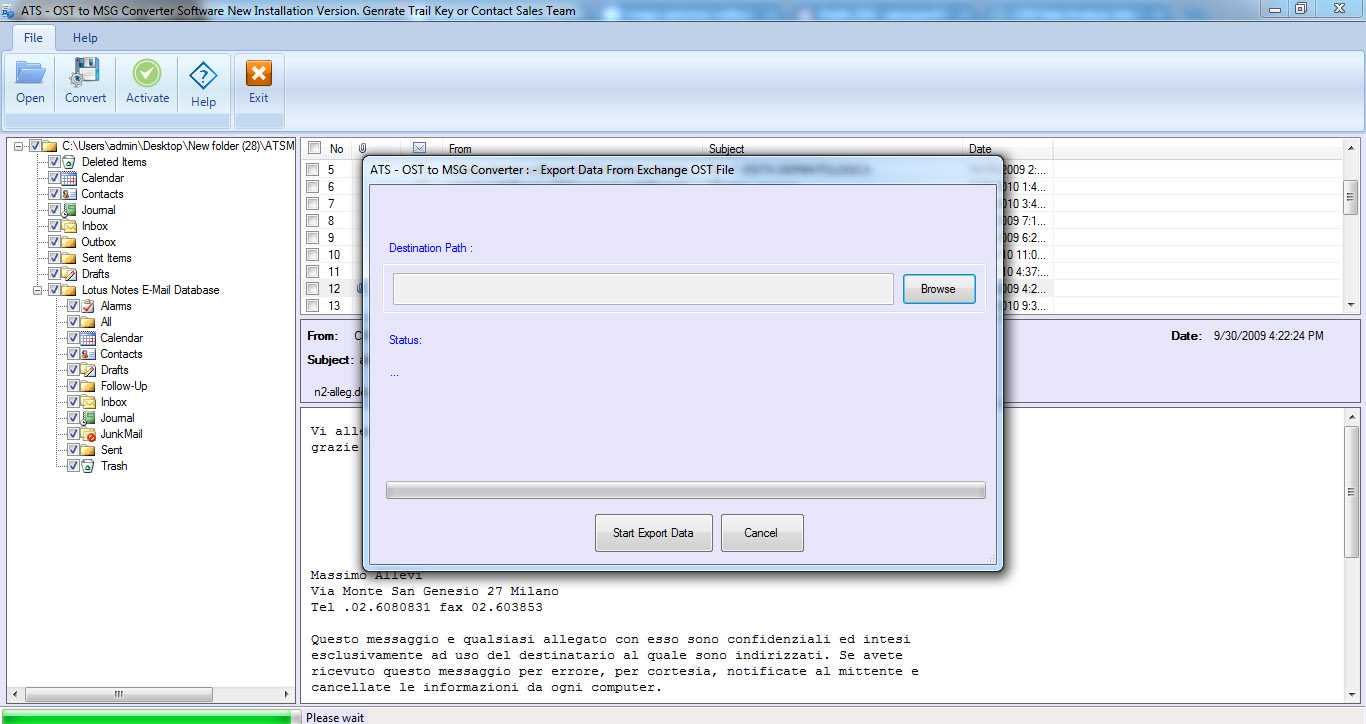Toggle the Sent Items checkbox
The height and width of the screenshot is (724, 1366).
54,258
